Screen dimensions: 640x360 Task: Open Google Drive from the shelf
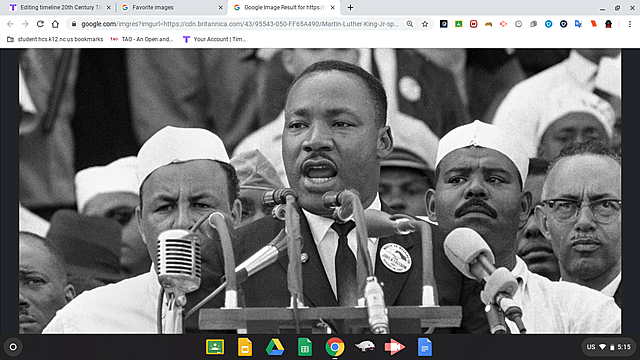coord(275,347)
